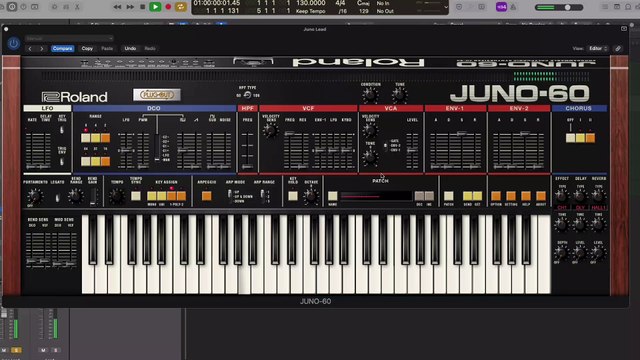Click the patch INC button
Screen dimensions: 640x360
(429, 196)
